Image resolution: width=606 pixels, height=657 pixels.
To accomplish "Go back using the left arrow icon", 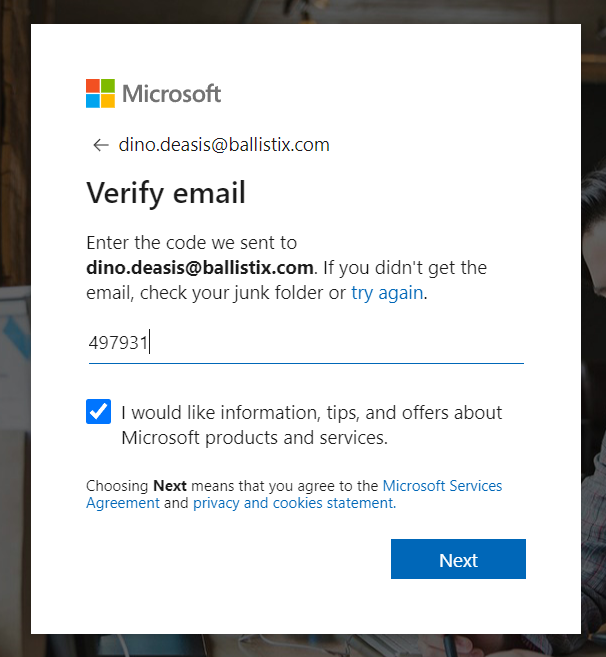I will (100, 145).
